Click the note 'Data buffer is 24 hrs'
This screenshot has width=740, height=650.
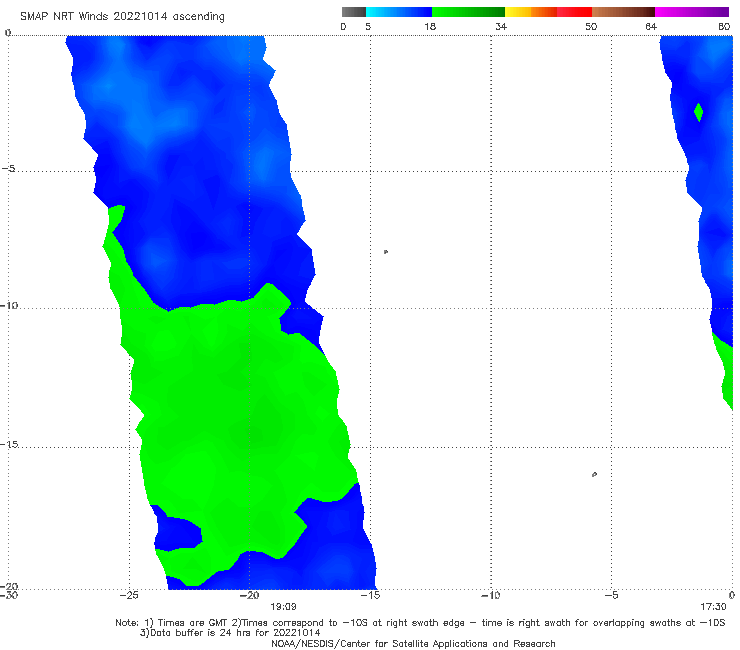(x=230, y=633)
